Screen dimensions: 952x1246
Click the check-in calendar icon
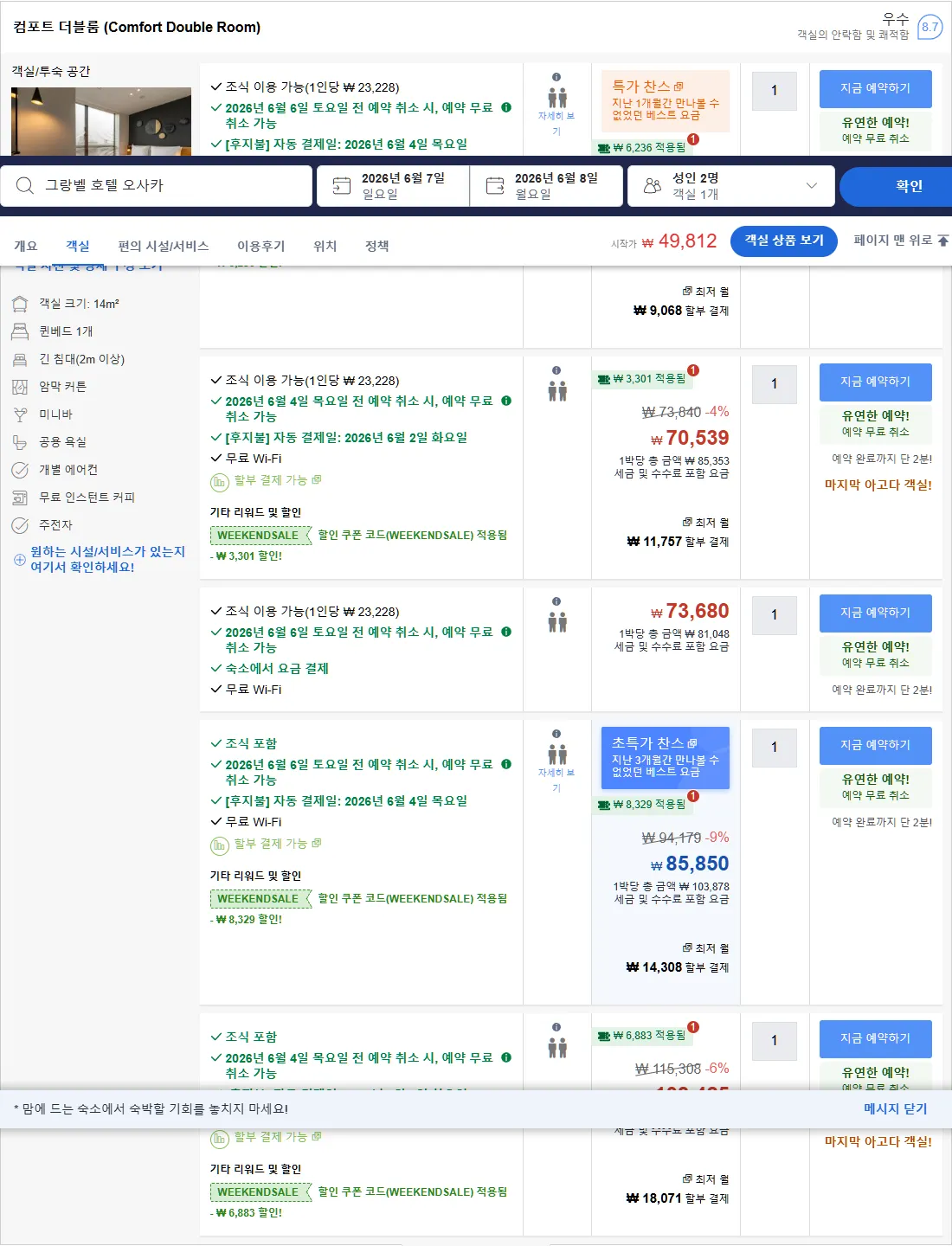[x=342, y=185]
